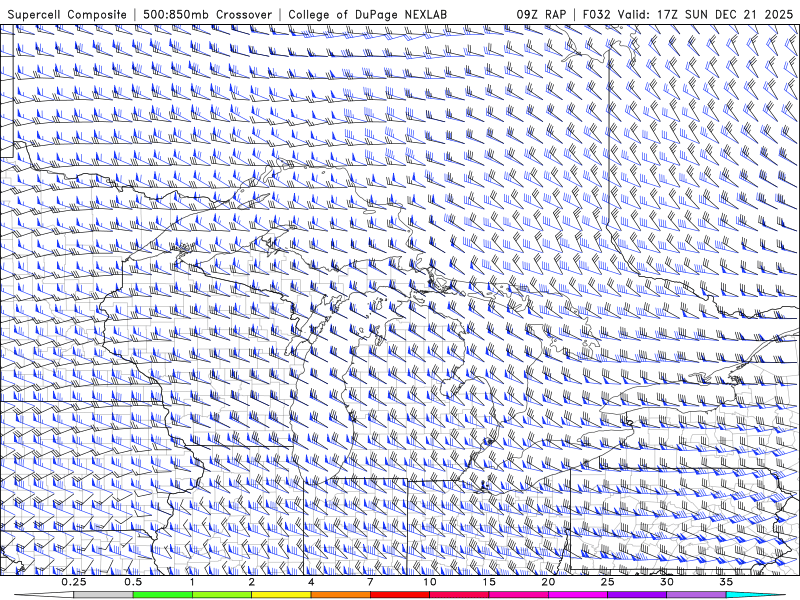Click the '35' legend value
The height and width of the screenshot is (600, 800).
[726, 582]
